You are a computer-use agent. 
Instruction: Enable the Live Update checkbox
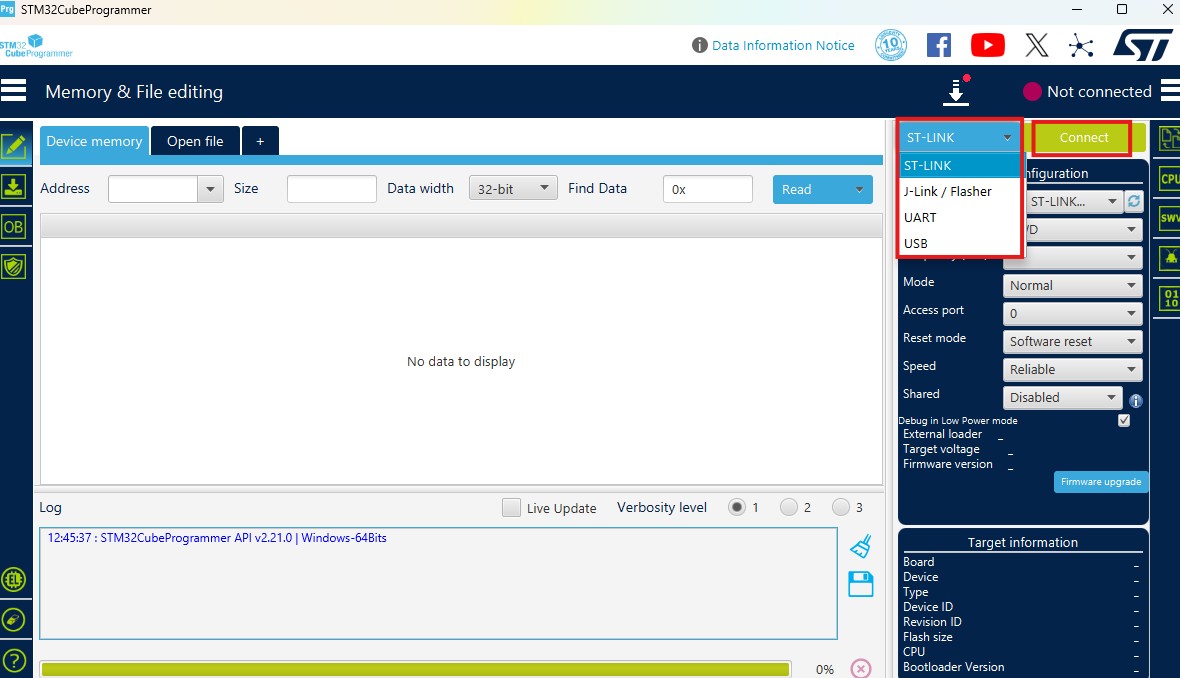[511, 508]
